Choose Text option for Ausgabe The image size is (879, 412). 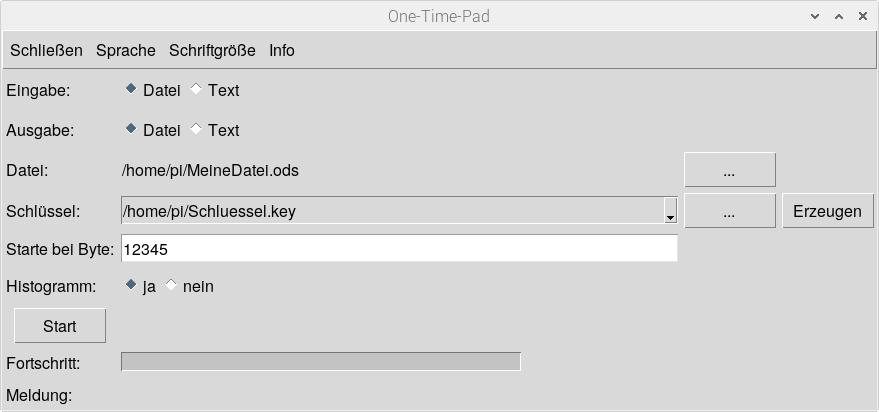[x=196, y=129]
